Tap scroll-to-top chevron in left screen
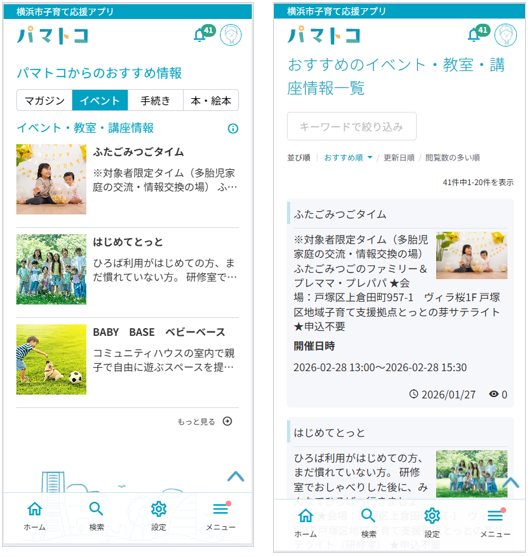The height and width of the screenshot is (557, 530). tap(236, 476)
